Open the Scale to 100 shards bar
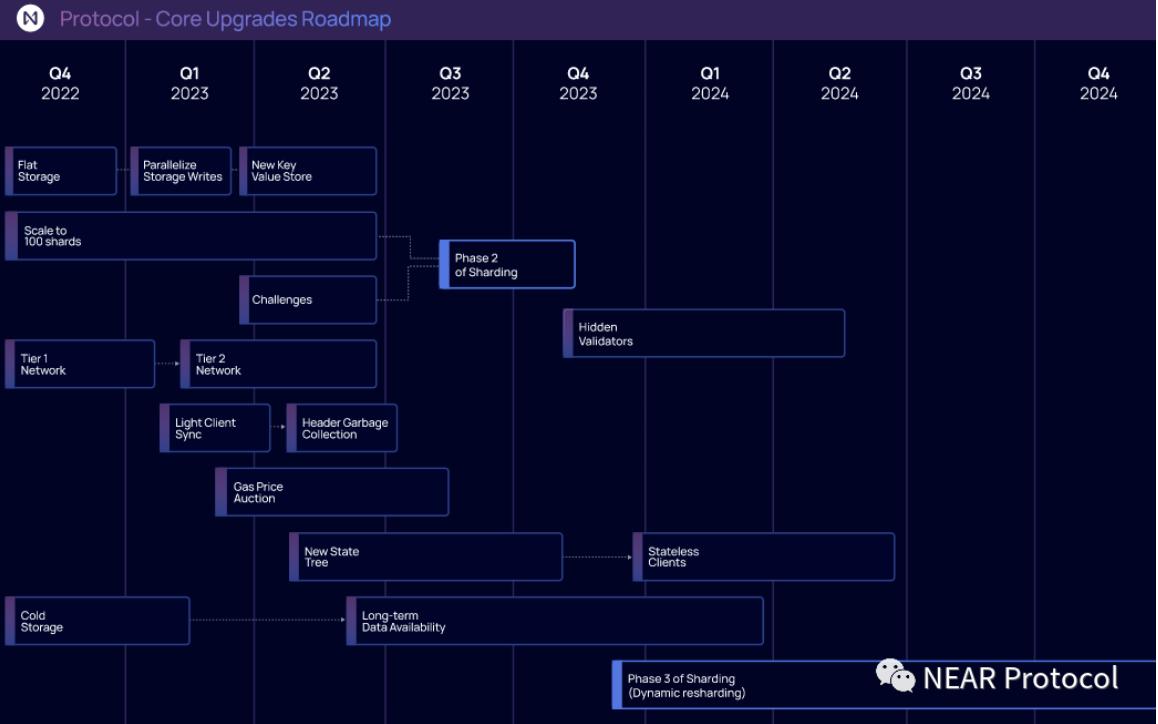 tap(191, 236)
